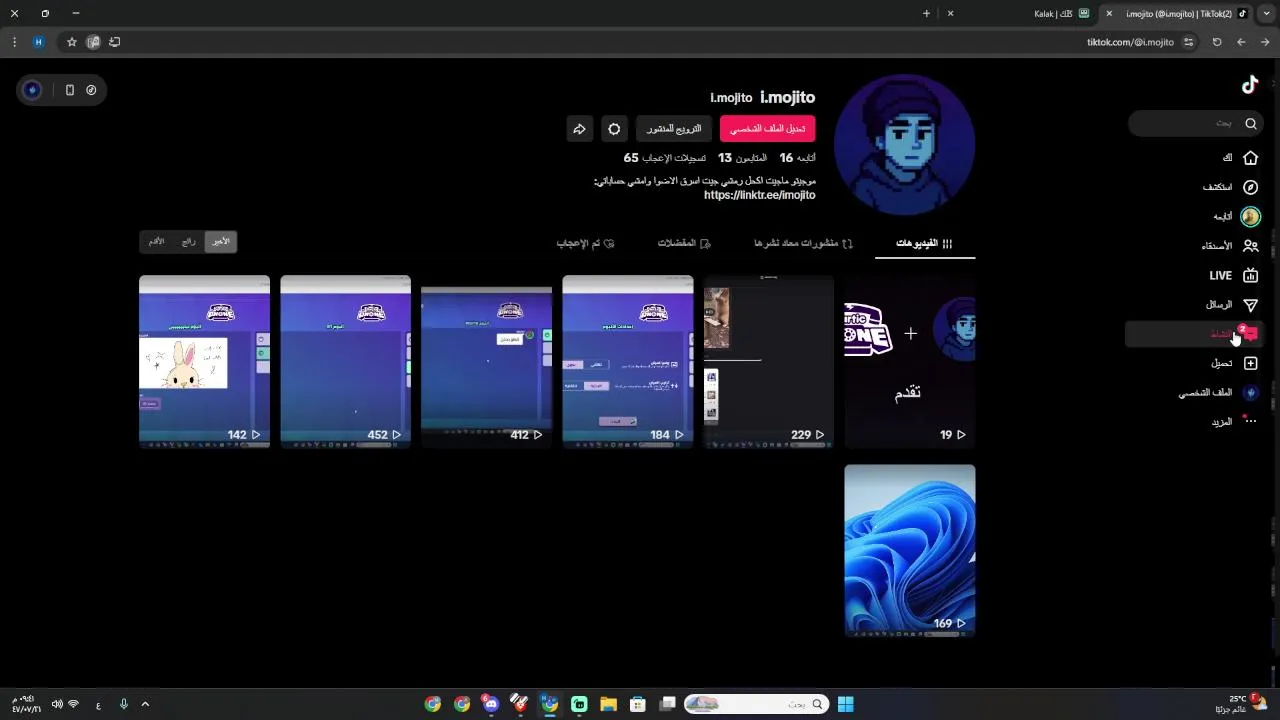Open the Chrome profile H avatar

pyautogui.click(x=38, y=42)
